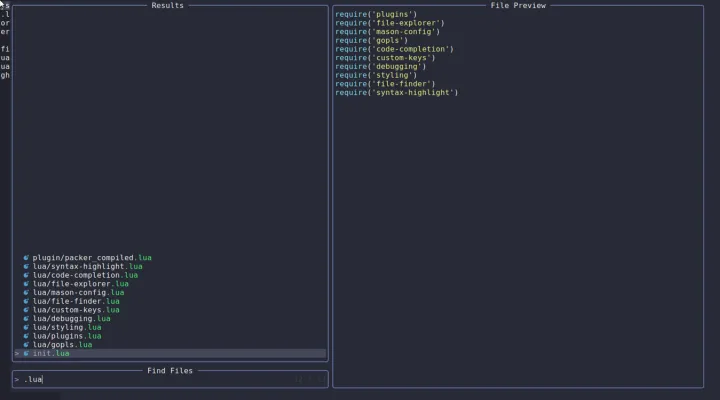Click require('gopls') line in preview

(x=371, y=40)
